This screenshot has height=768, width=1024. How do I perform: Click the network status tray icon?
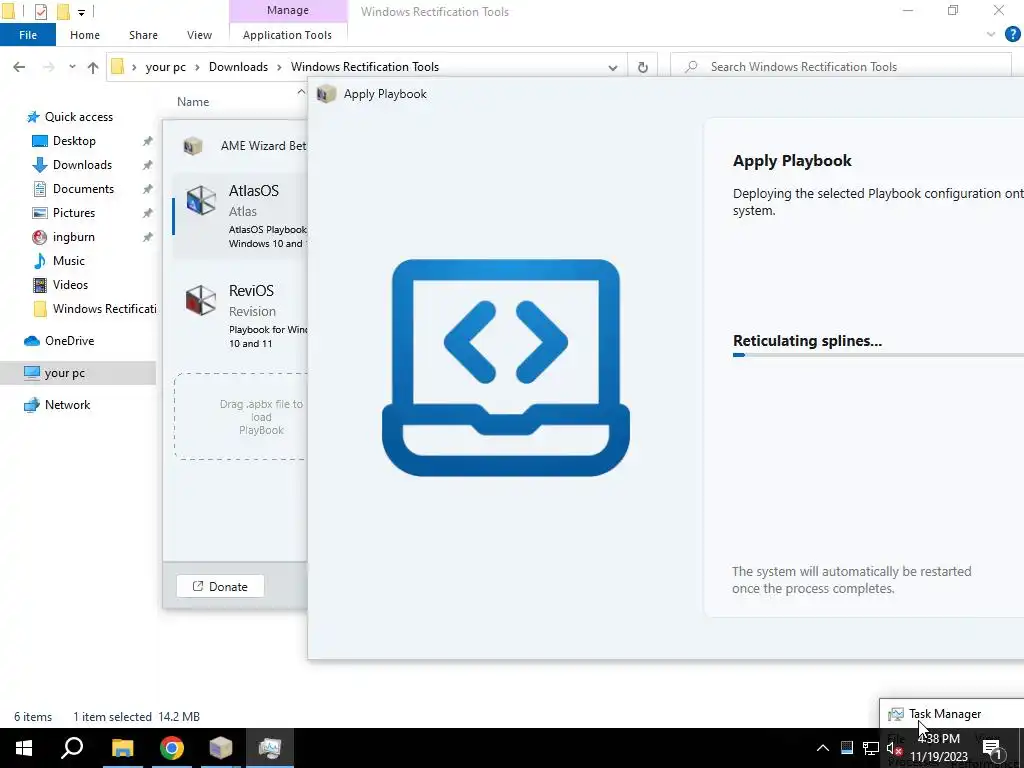pos(871,748)
